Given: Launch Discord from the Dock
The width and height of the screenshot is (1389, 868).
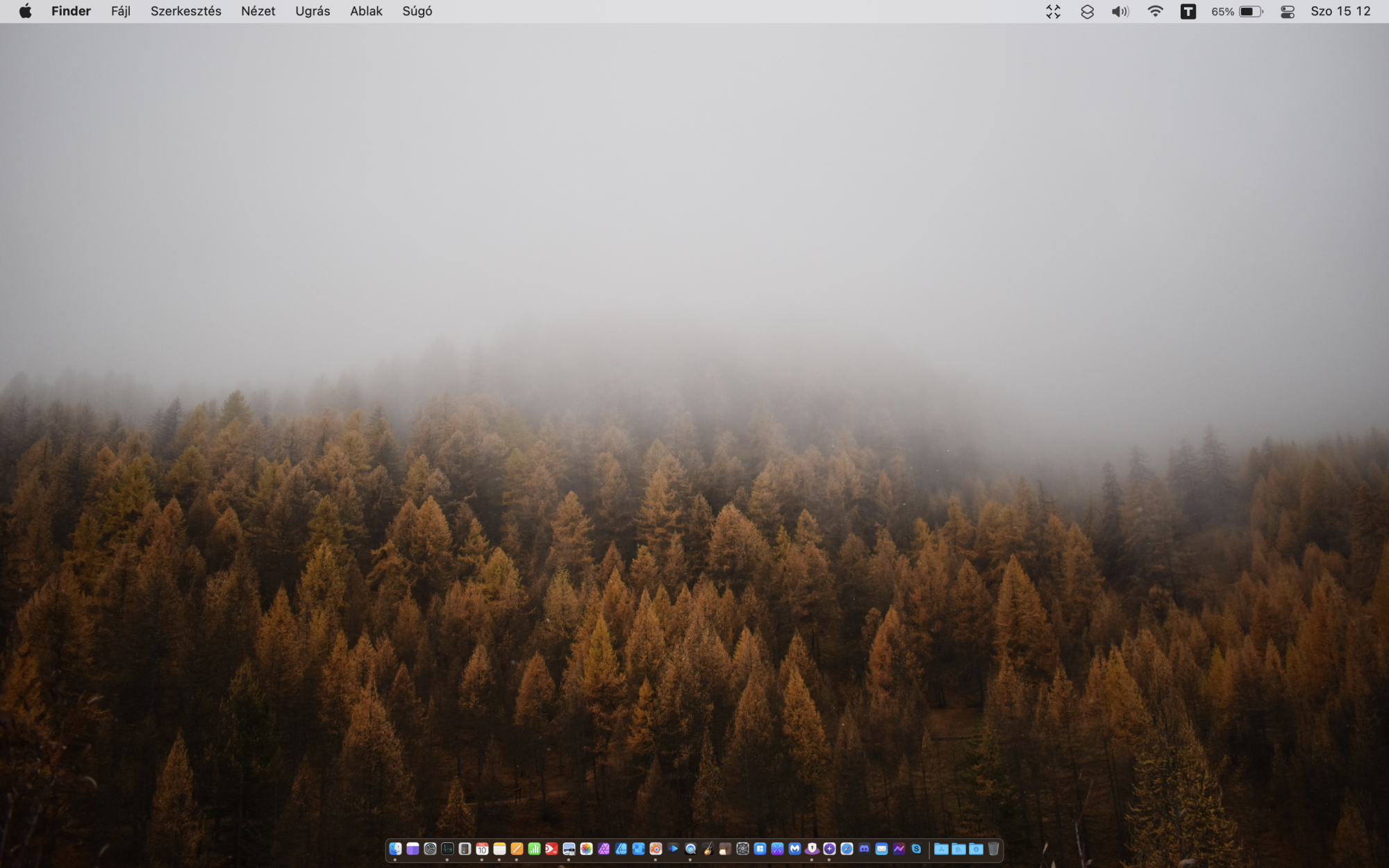Looking at the screenshot, I should pos(864,849).
